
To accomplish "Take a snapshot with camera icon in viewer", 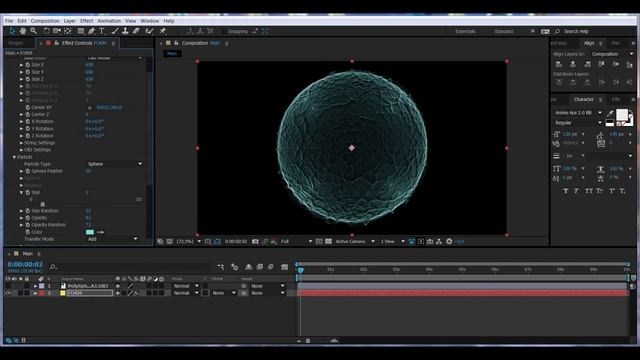I will click(x=255, y=242).
